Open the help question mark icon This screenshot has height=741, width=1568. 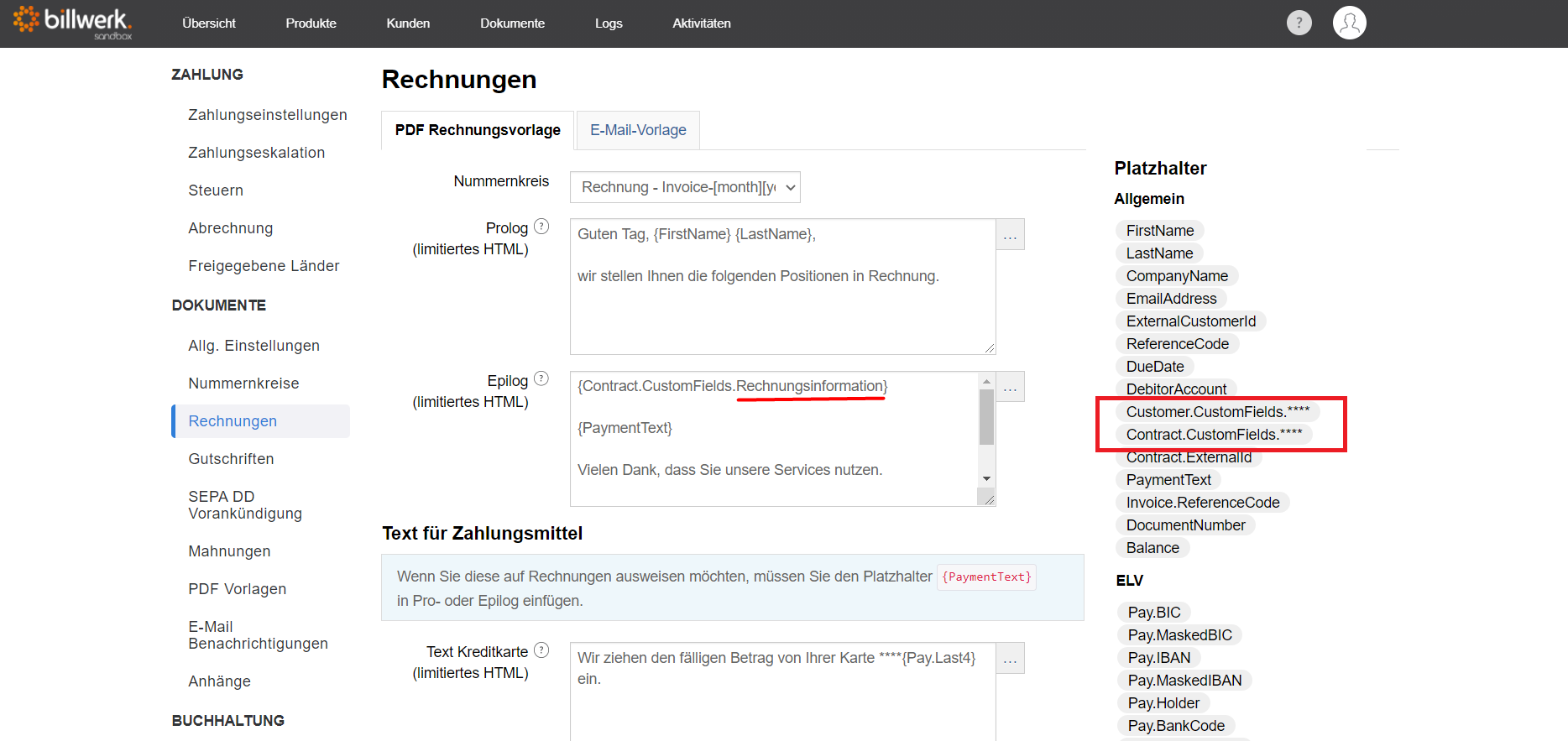[1299, 23]
